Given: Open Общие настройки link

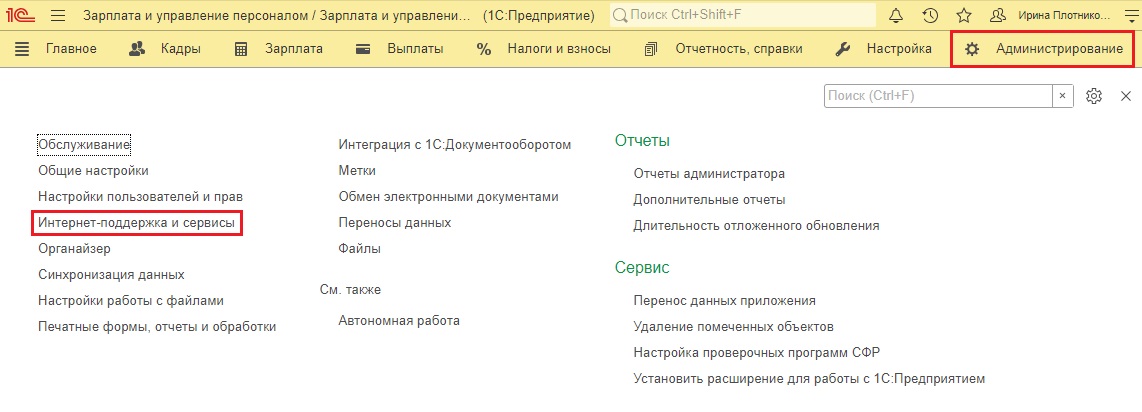Looking at the screenshot, I should 93,171.
